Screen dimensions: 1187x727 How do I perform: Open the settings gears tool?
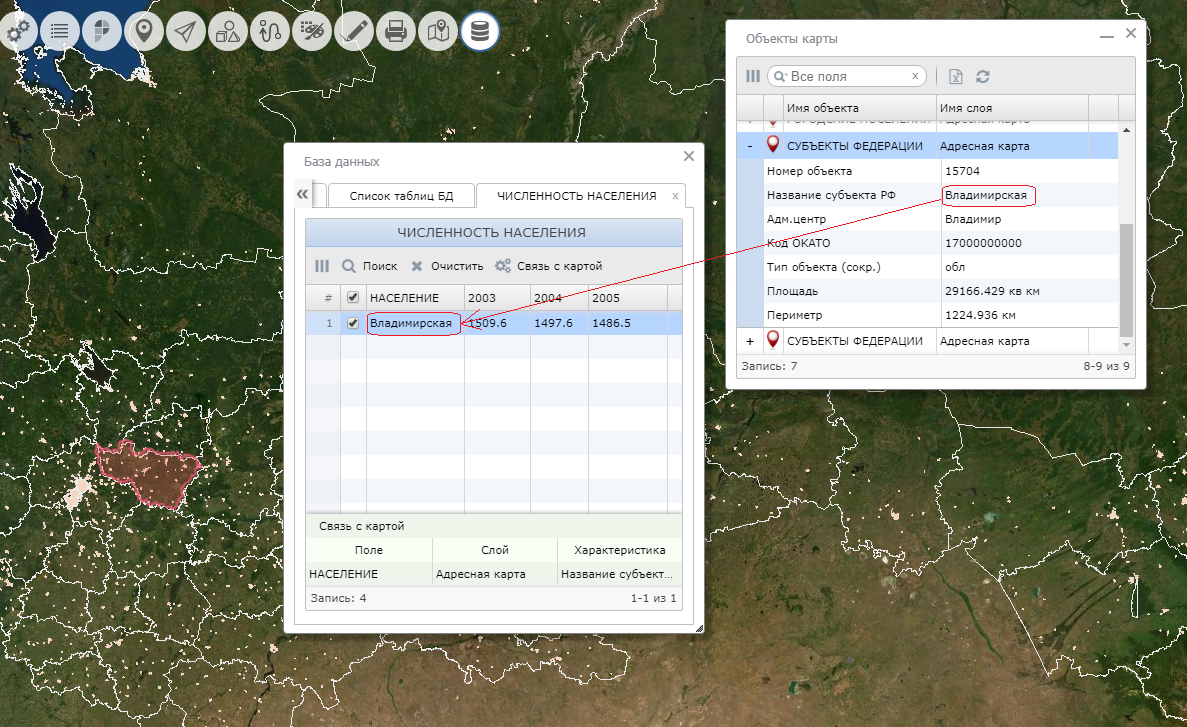[x=17, y=32]
